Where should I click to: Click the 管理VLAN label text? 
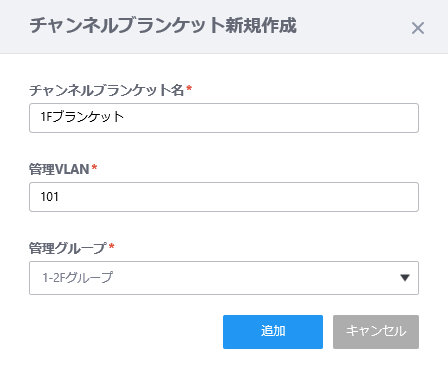pyautogui.click(x=59, y=169)
